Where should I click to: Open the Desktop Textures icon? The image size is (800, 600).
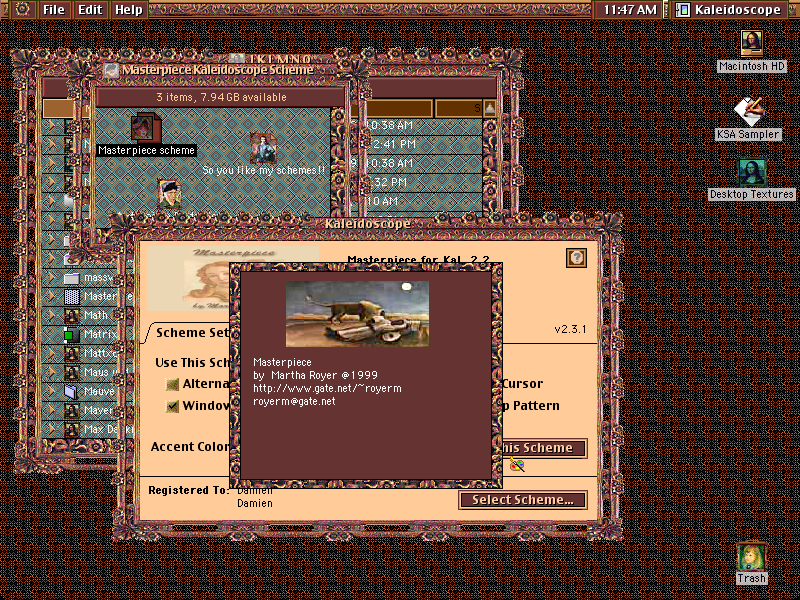point(751,172)
